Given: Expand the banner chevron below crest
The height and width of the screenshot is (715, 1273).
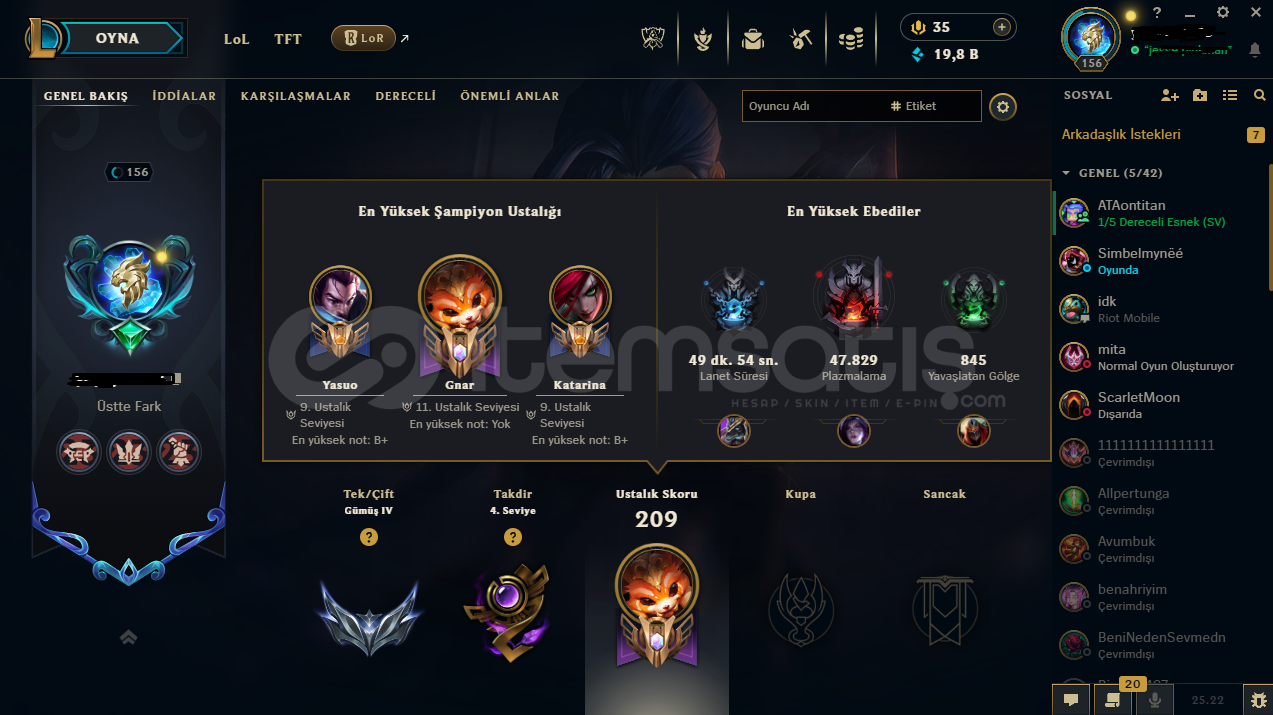Looking at the screenshot, I should pyautogui.click(x=128, y=637).
